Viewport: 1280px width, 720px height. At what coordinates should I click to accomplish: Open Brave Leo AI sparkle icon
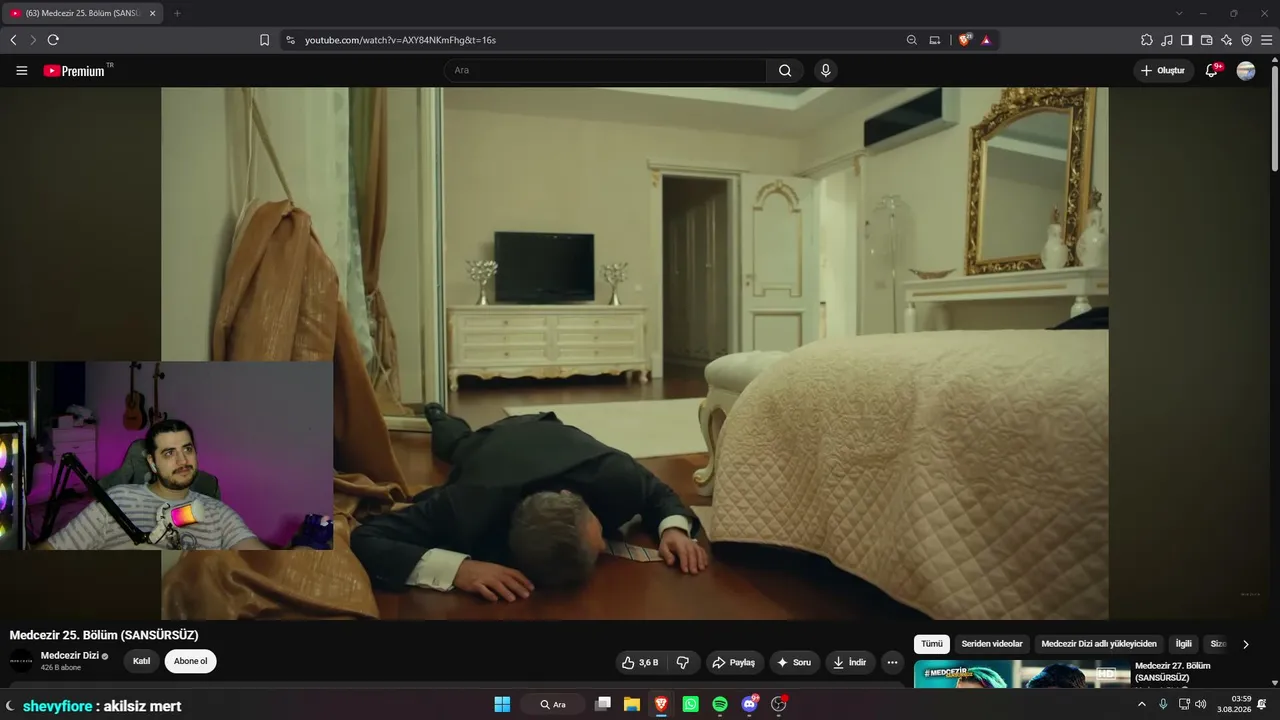(1227, 40)
